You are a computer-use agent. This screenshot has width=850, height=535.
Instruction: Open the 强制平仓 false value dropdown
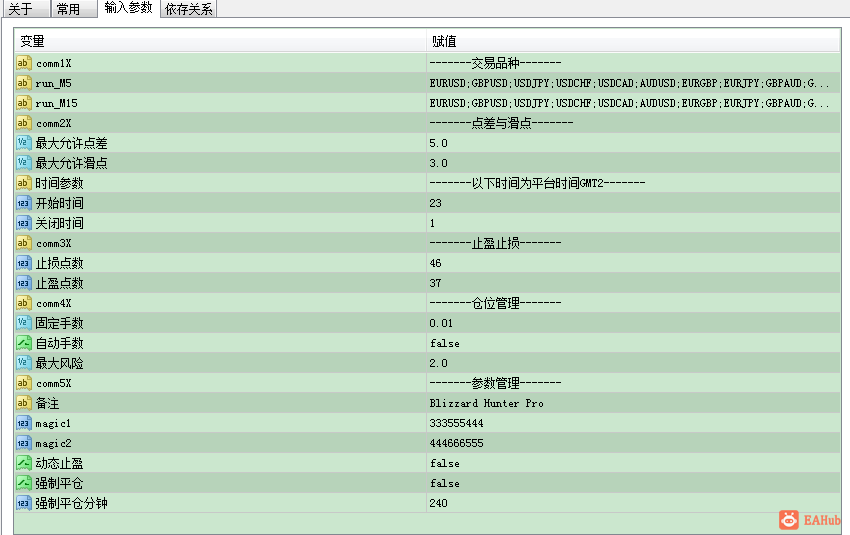[x=445, y=483]
